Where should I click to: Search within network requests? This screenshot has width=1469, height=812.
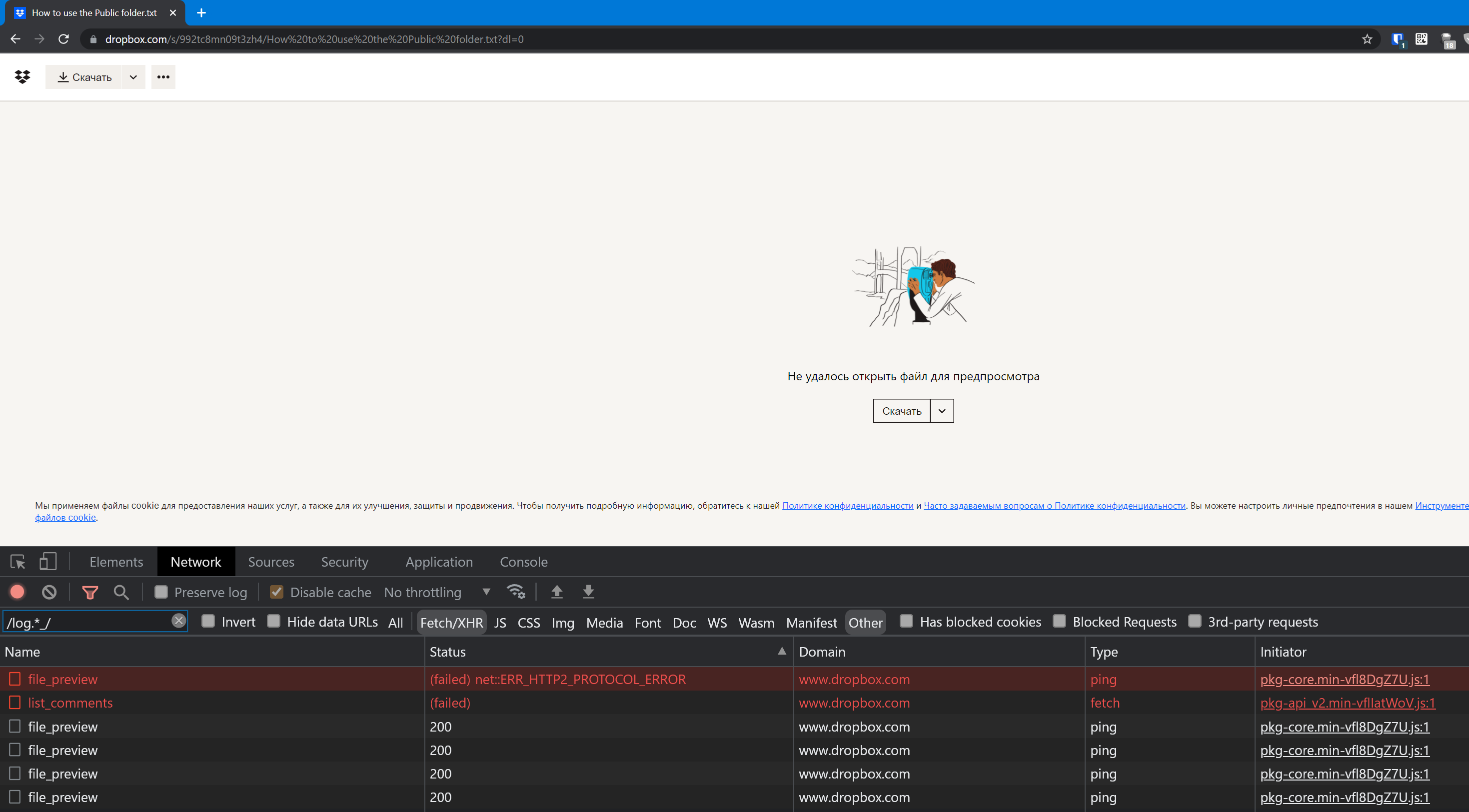pos(121,592)
